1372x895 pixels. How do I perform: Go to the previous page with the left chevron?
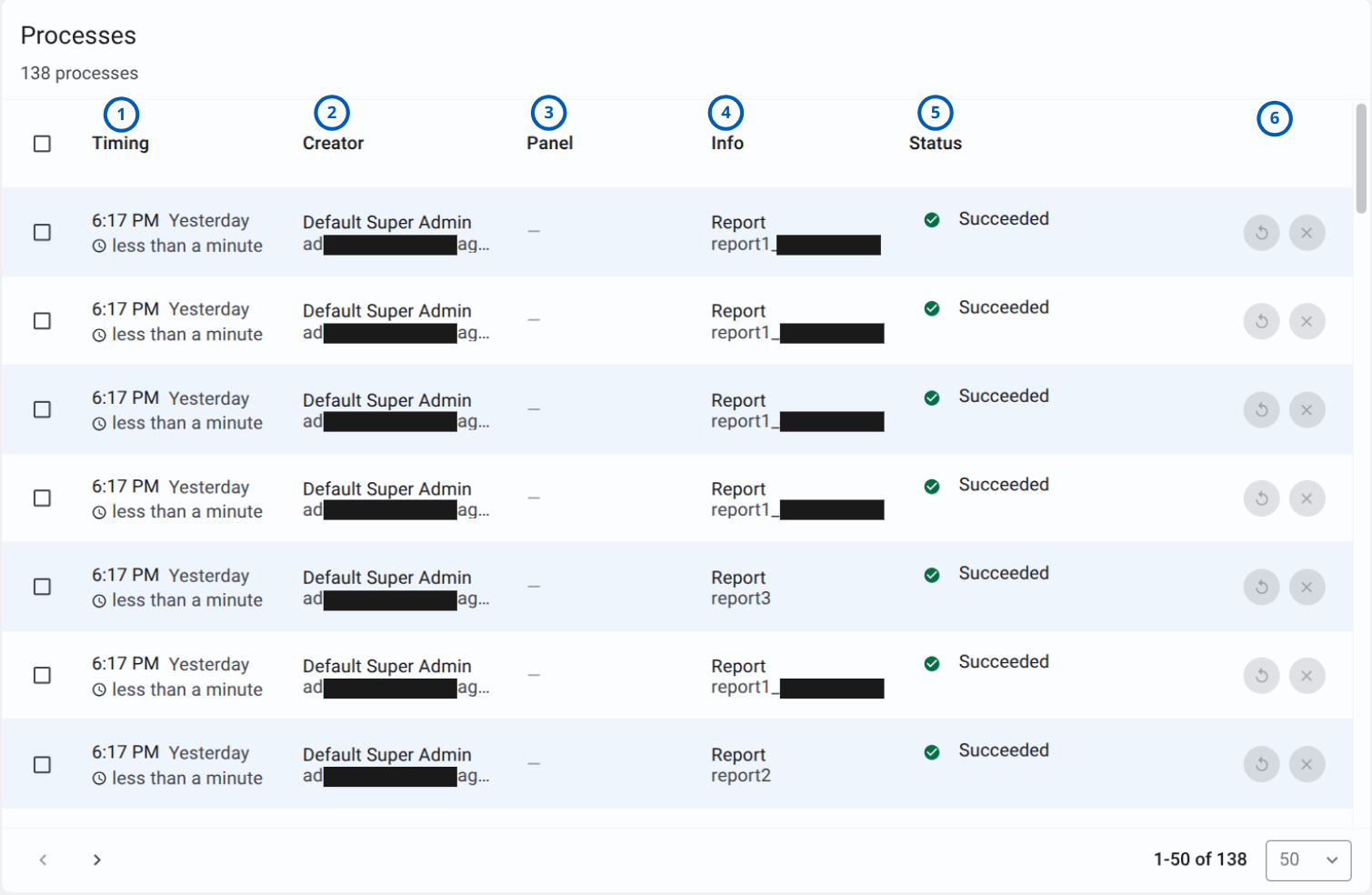[x=43, y=860]
